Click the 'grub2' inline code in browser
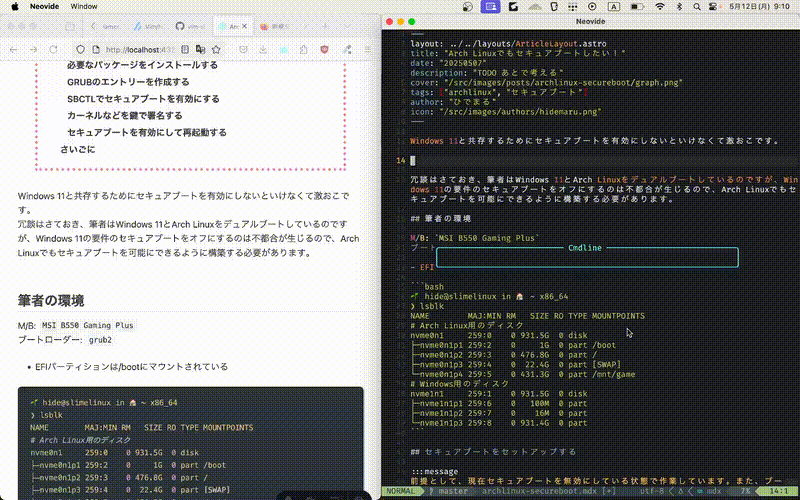800x500 pixels. pyautogui.click(x=101, y=340)
